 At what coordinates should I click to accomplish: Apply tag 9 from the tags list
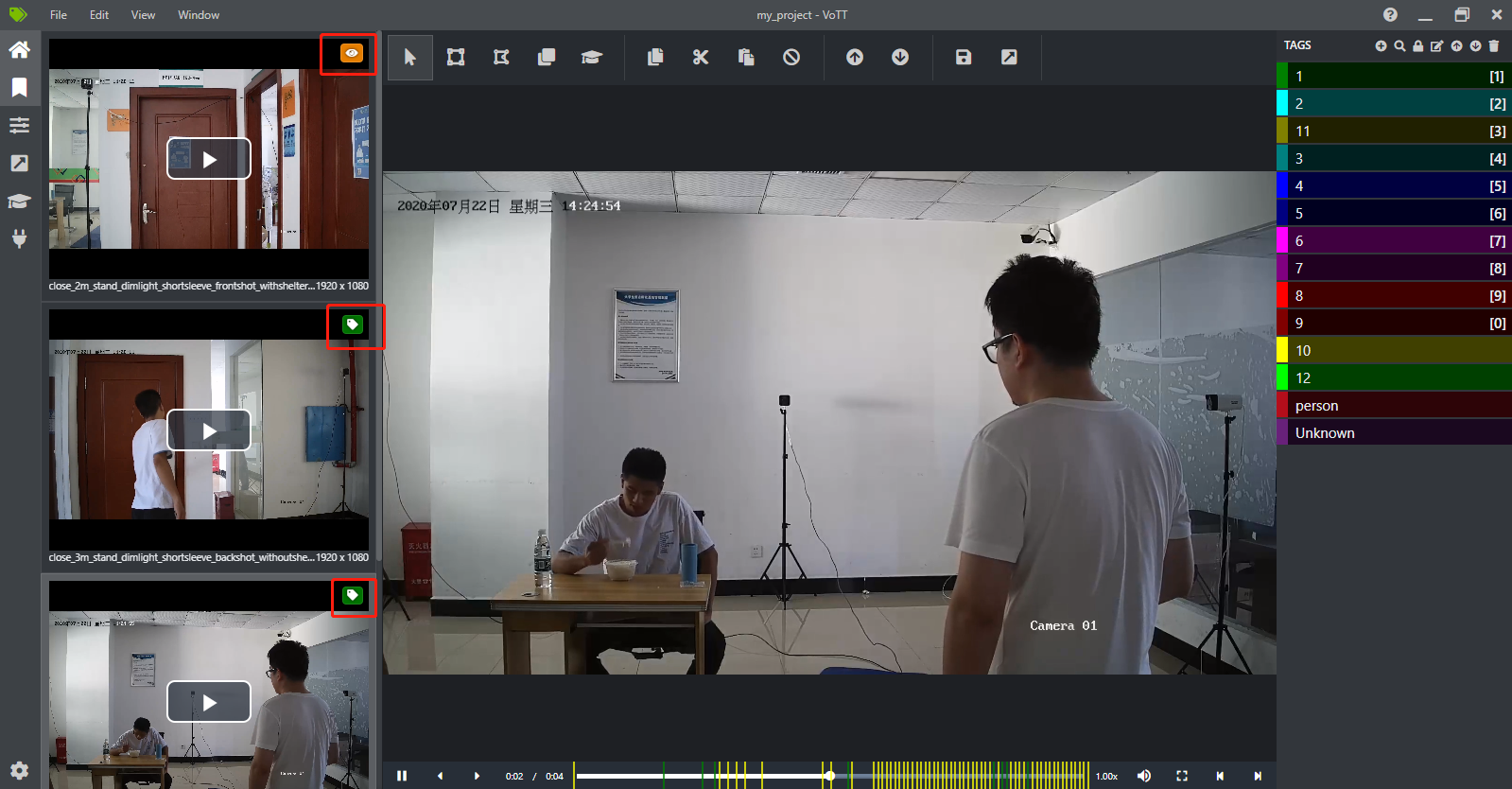[x=1394, y=323]
